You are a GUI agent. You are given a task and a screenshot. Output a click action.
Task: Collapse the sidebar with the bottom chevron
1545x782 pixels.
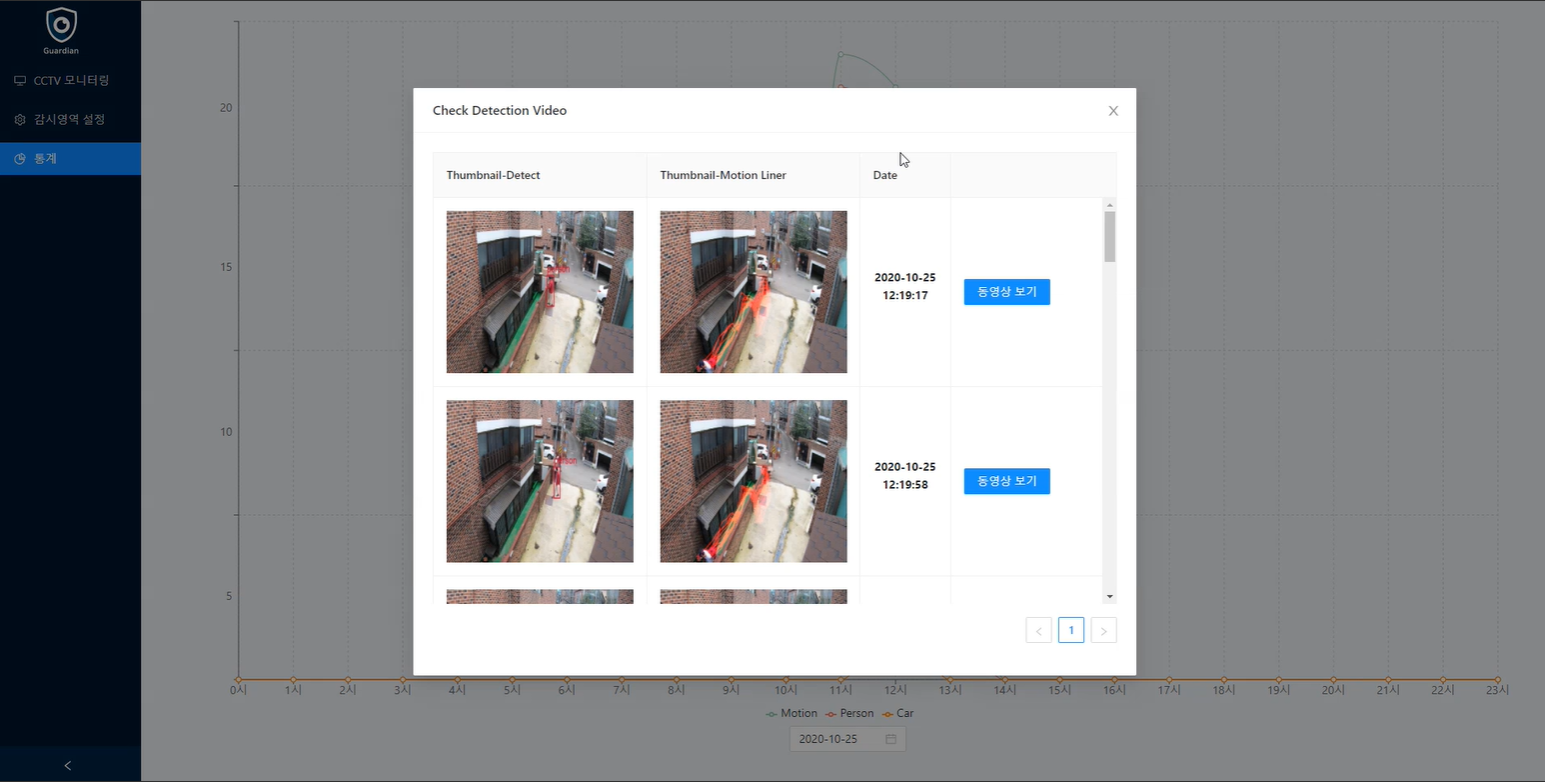[68, 765]
